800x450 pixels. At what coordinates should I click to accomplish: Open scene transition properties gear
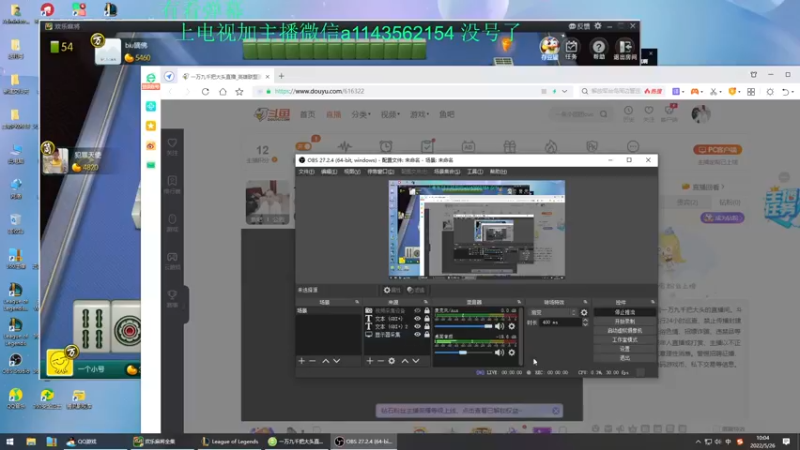(x=584, y=312)
